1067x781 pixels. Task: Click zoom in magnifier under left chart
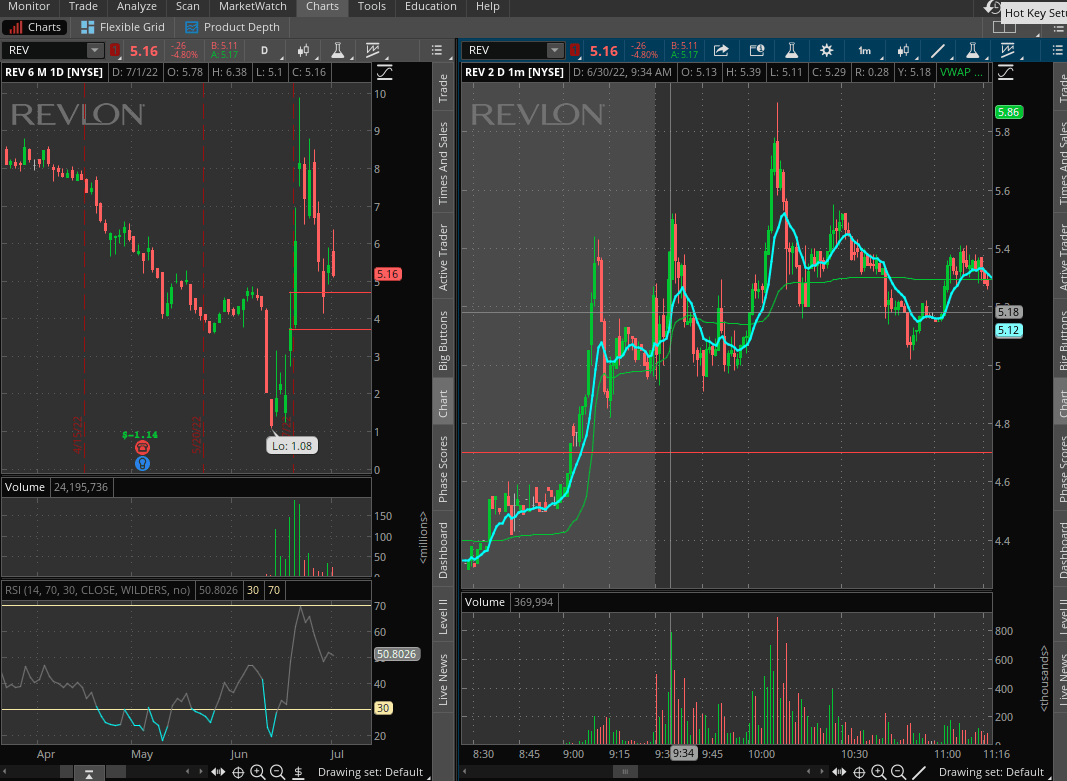tap(258, 772)
